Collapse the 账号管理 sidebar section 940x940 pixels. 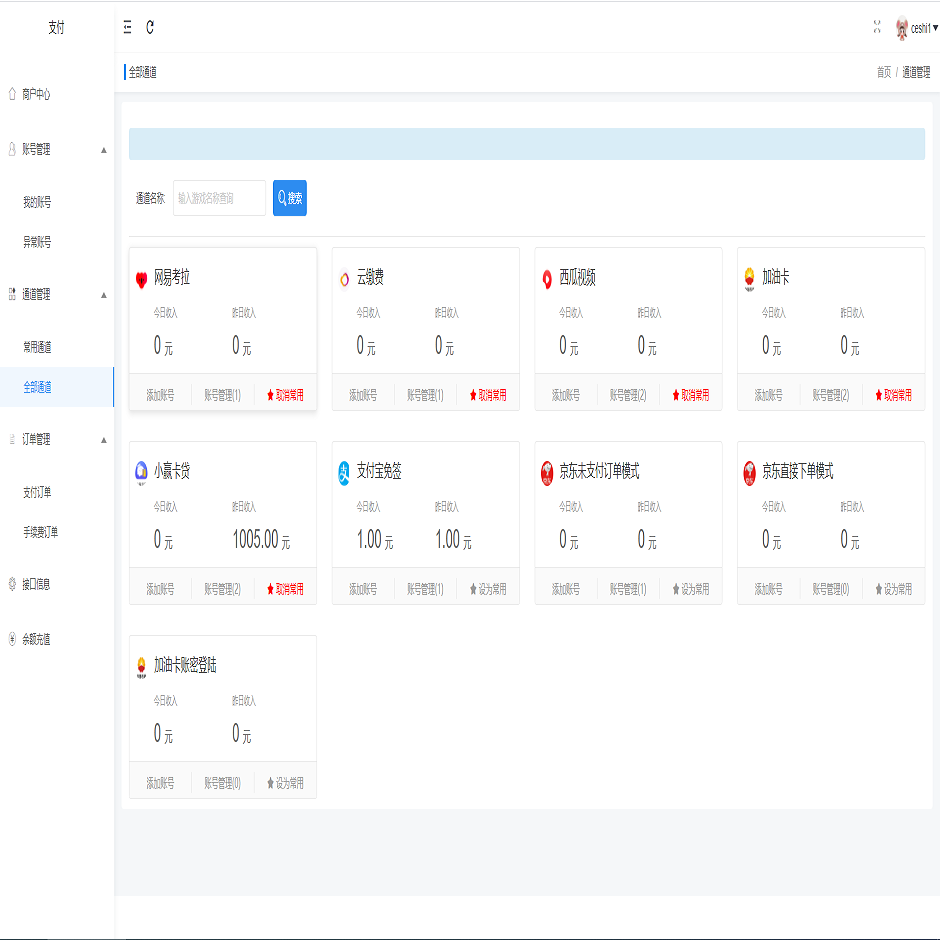(x=104, y=150)
